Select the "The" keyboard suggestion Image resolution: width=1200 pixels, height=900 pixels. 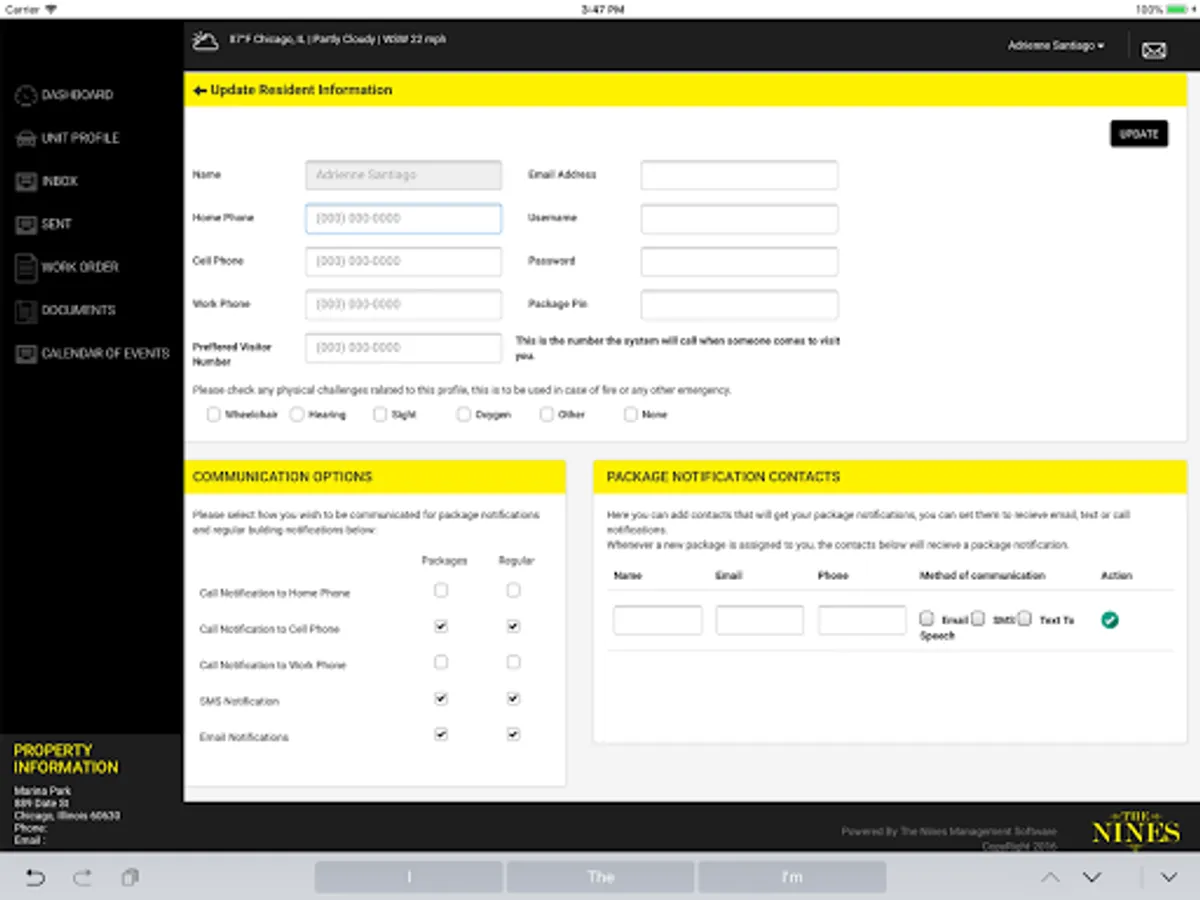600,877
